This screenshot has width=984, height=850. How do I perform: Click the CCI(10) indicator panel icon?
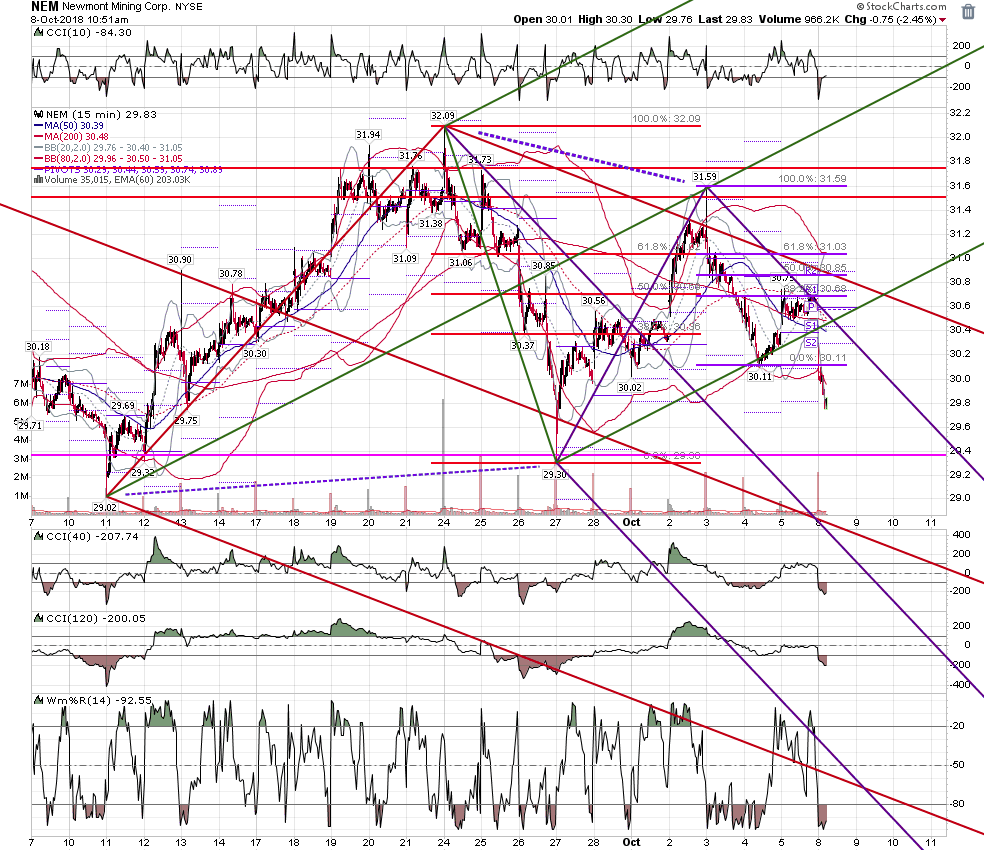click(38, 33)
